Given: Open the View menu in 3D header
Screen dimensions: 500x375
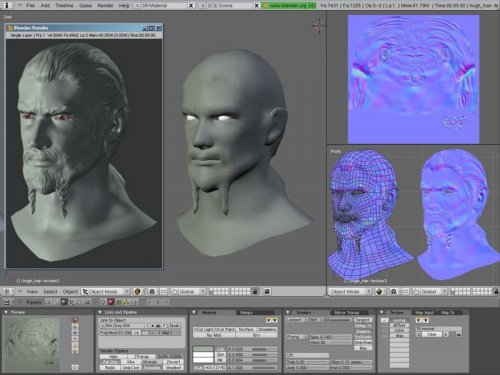Looking at the screenshot, I should [32, 292].
